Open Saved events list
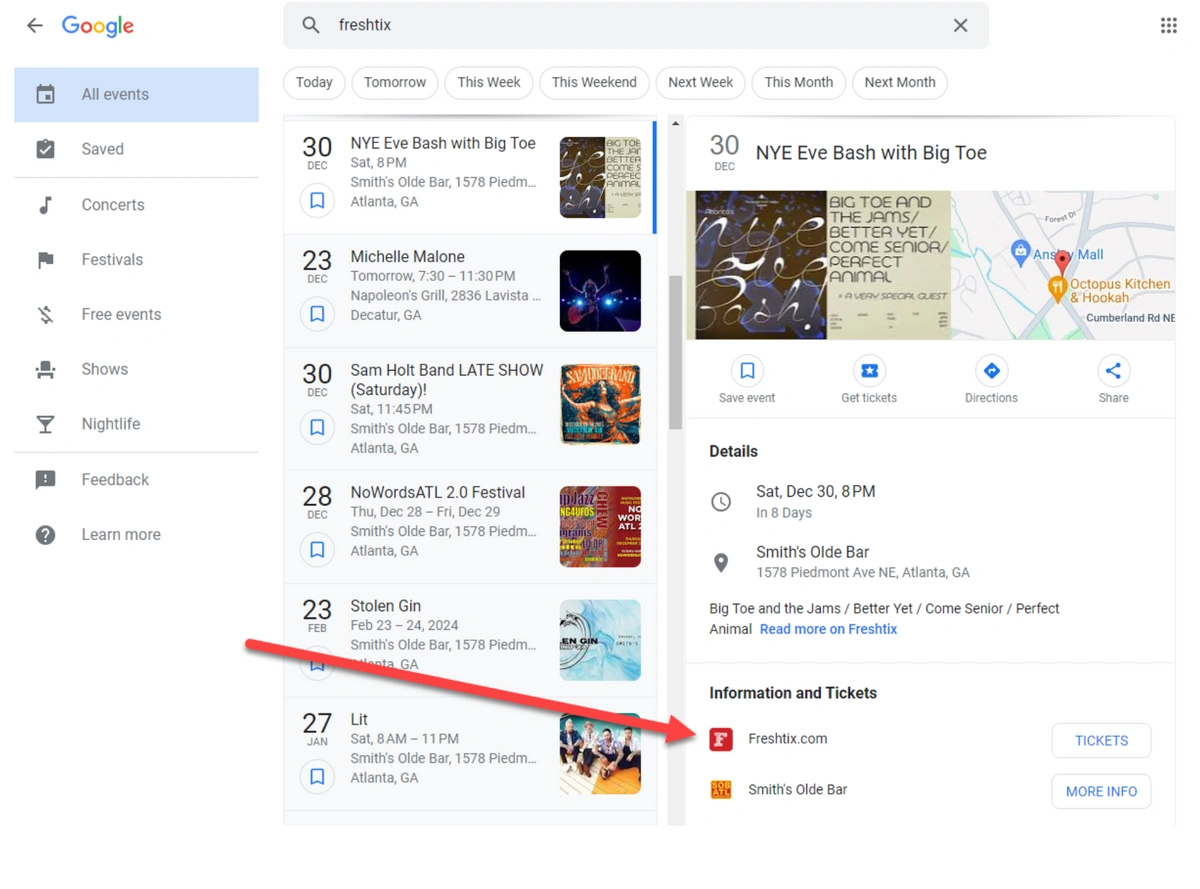The image size is (1200, 889). click(x=136, y=149)
